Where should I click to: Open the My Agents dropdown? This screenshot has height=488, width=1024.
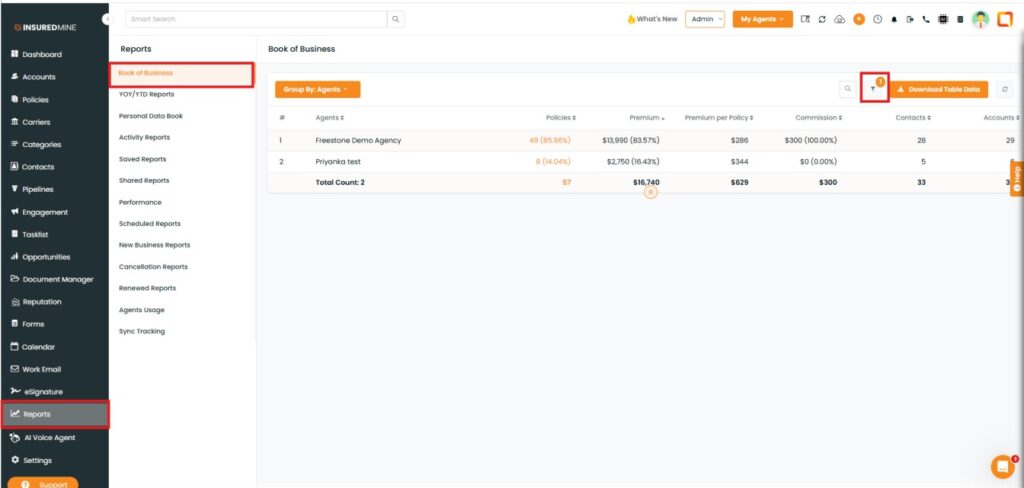point(762,19)
